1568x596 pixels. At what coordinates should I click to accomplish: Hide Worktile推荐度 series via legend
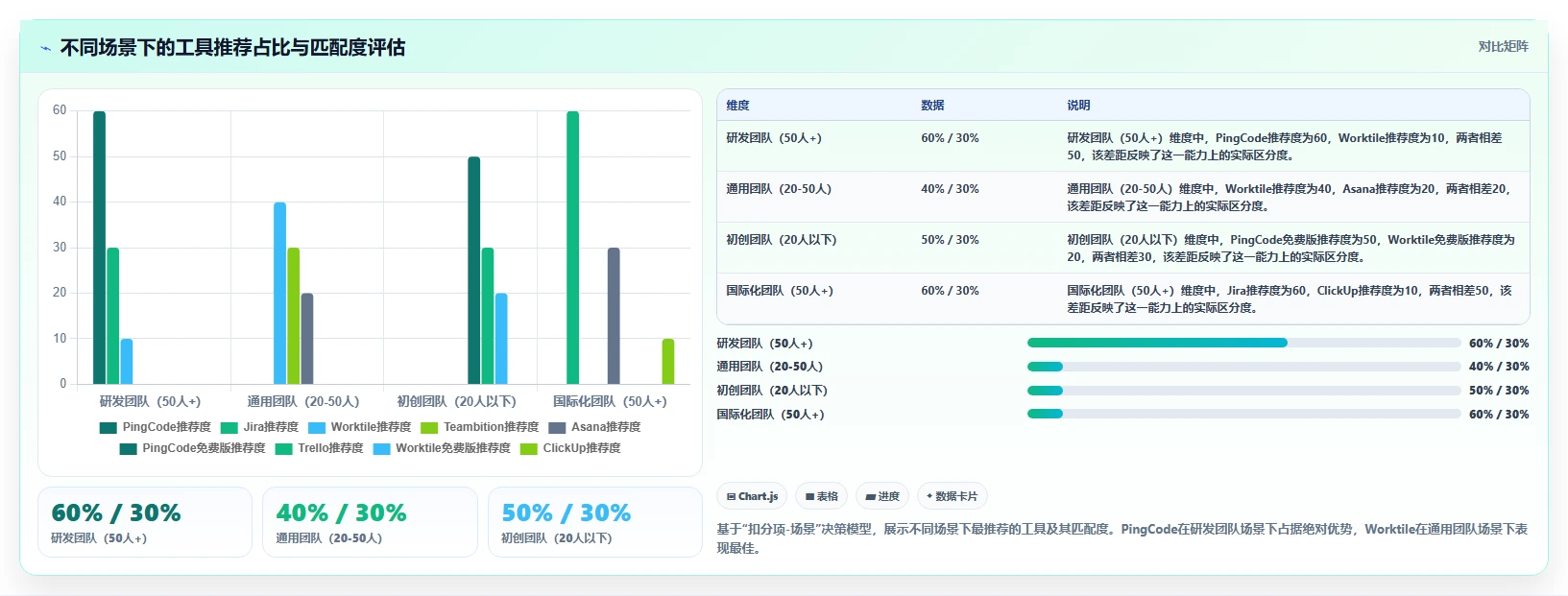(359, 427)
